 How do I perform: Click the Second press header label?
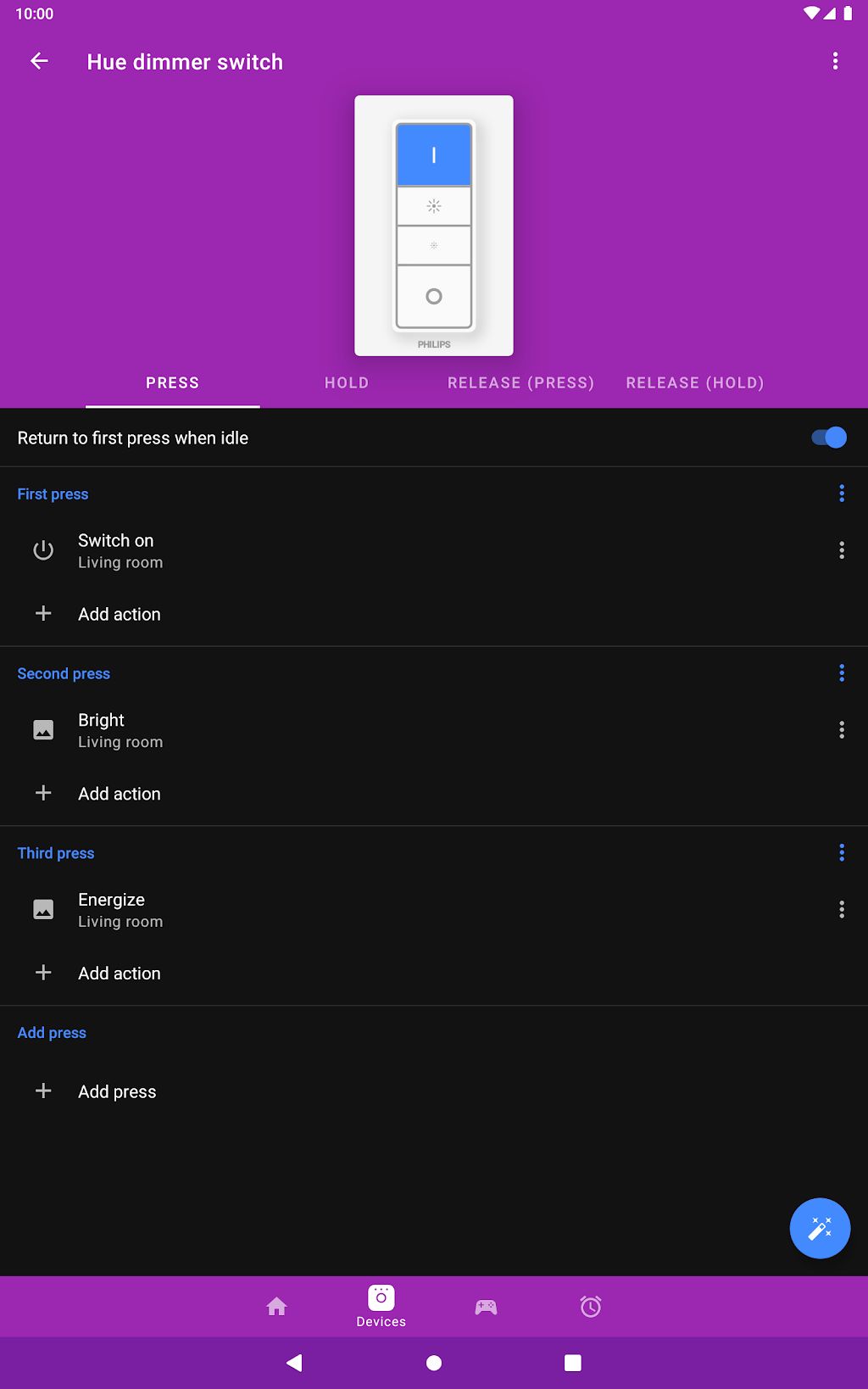(x=64, y=674)
